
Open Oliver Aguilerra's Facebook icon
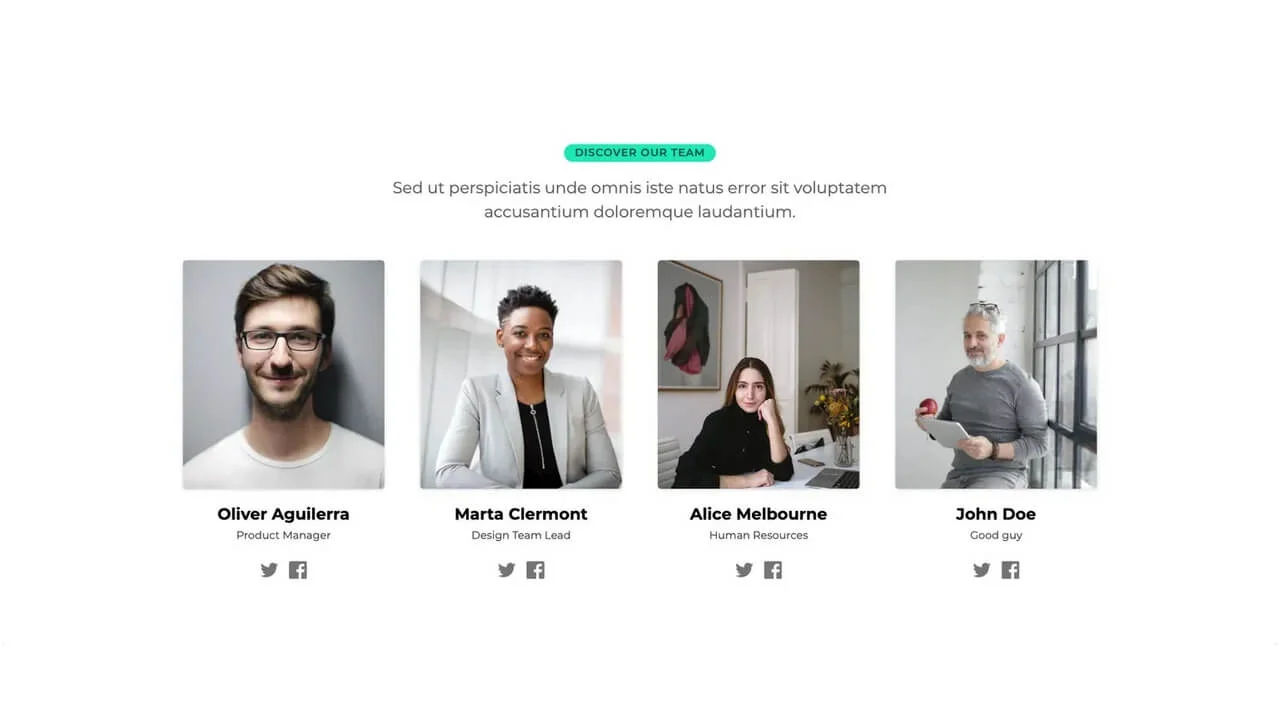tap(298, 570)
